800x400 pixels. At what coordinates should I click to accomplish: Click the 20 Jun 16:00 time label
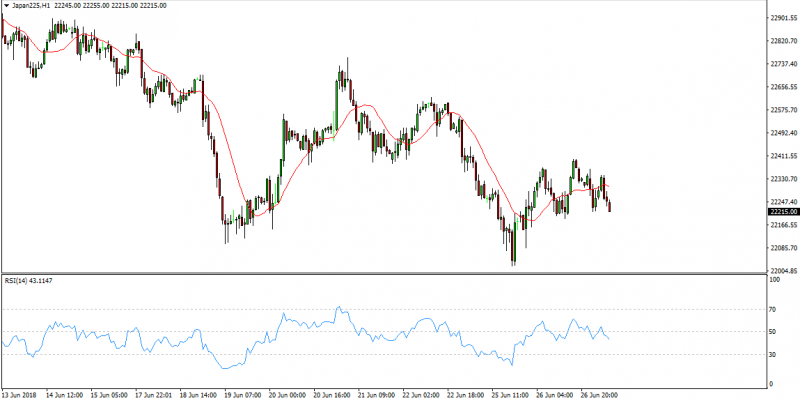click(330, 394)
